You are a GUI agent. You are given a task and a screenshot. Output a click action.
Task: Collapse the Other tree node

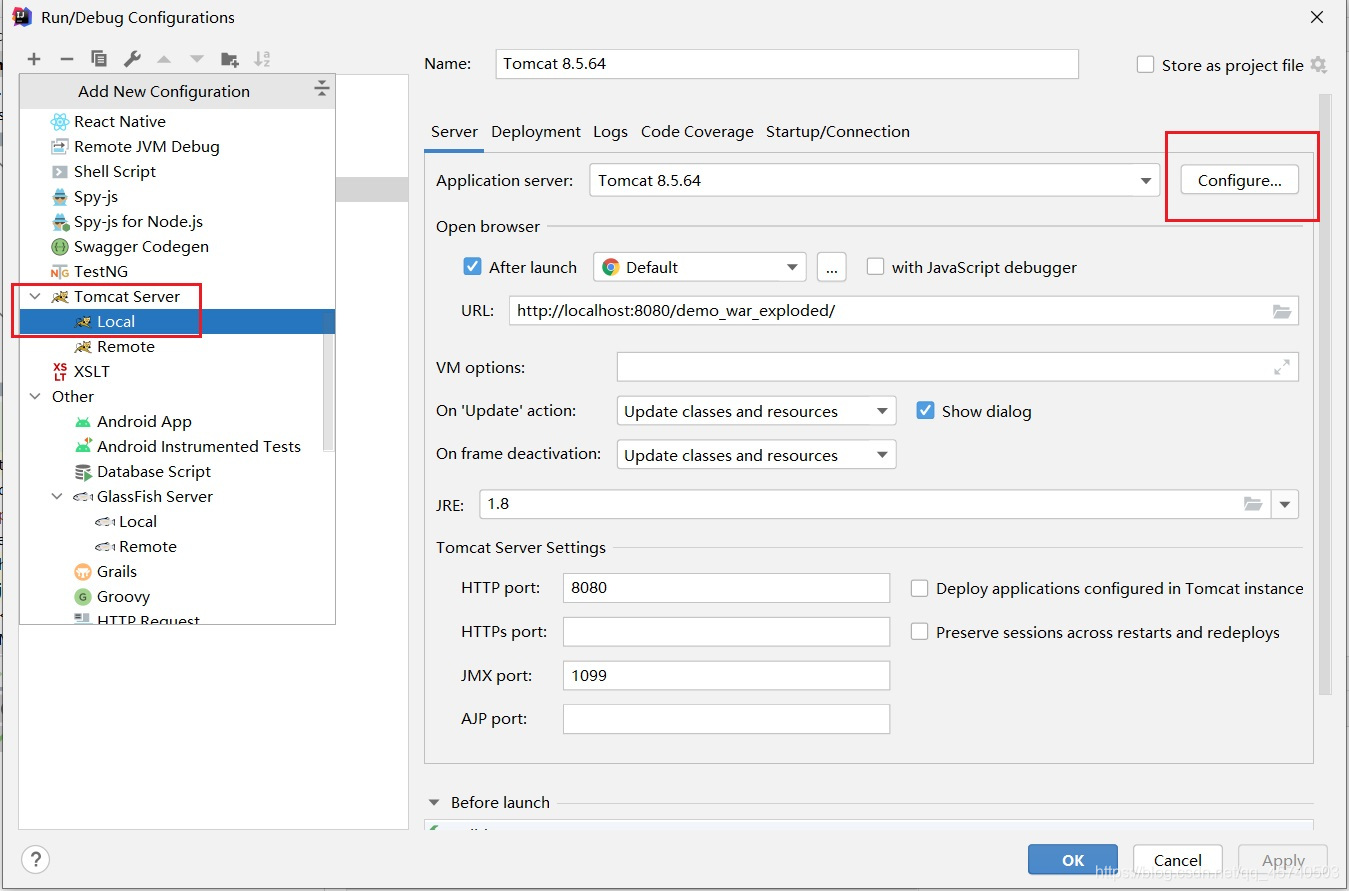tap(36, 397)
